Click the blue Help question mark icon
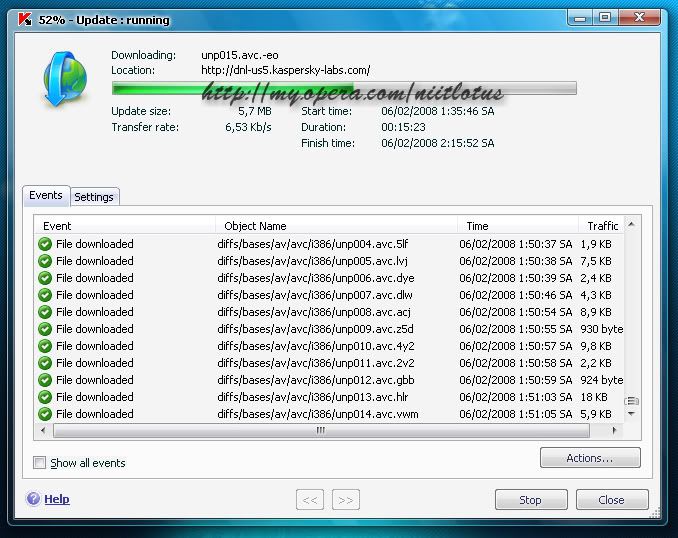 point(33,499)
